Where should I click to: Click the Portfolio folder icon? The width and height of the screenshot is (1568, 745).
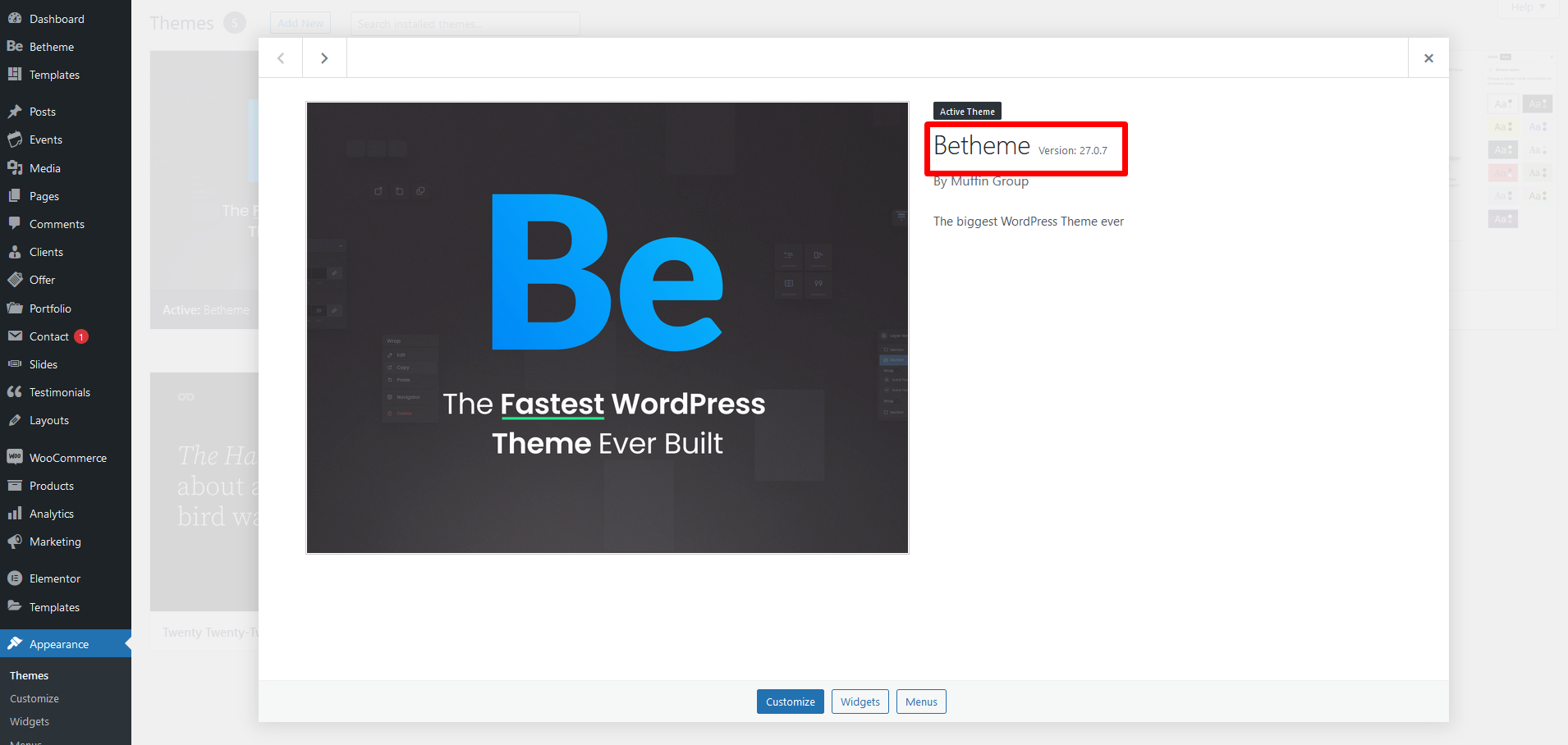[x=15, y=308]
